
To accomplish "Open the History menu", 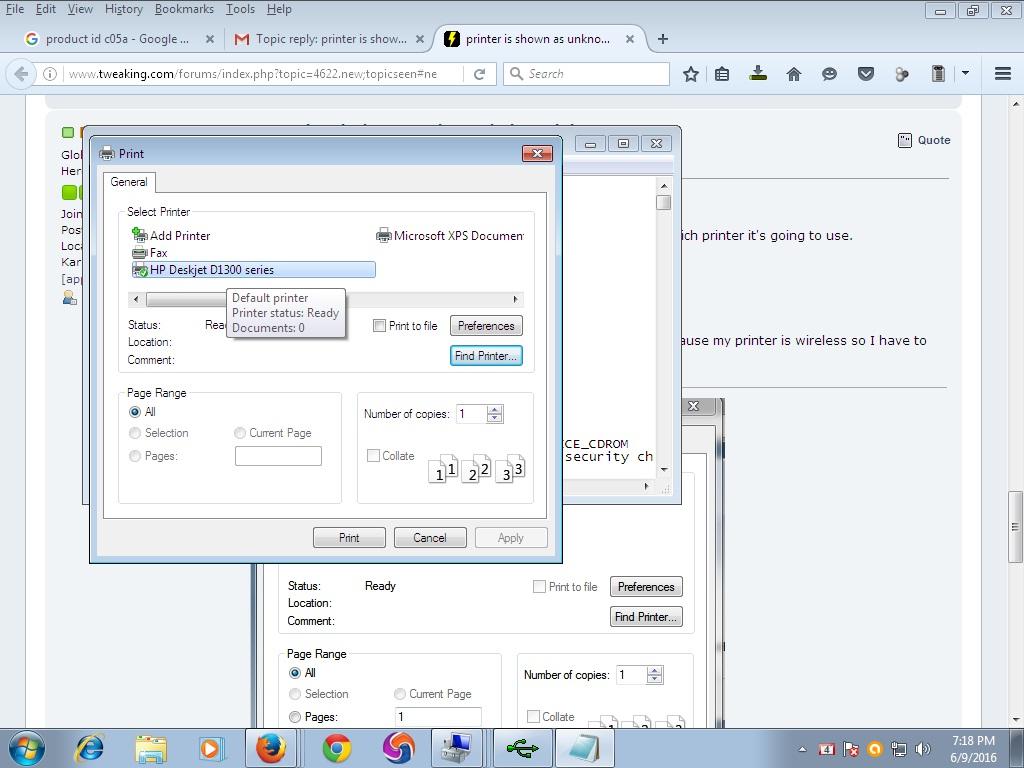I will 123,9.
